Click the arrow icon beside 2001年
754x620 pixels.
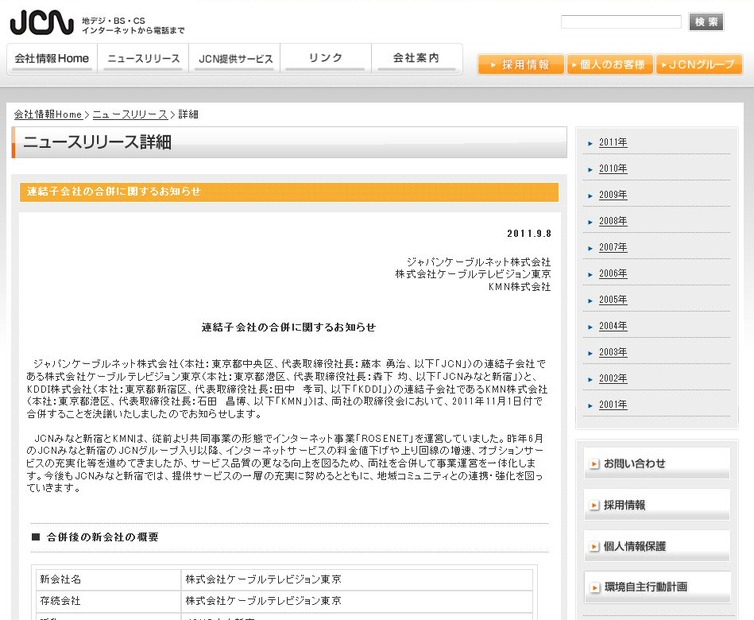coord(590,405)
